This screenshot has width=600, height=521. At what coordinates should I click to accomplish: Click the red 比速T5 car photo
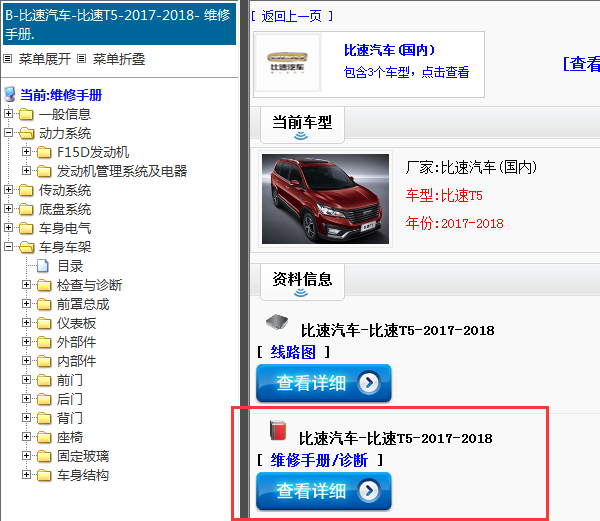tap(325, 199)
